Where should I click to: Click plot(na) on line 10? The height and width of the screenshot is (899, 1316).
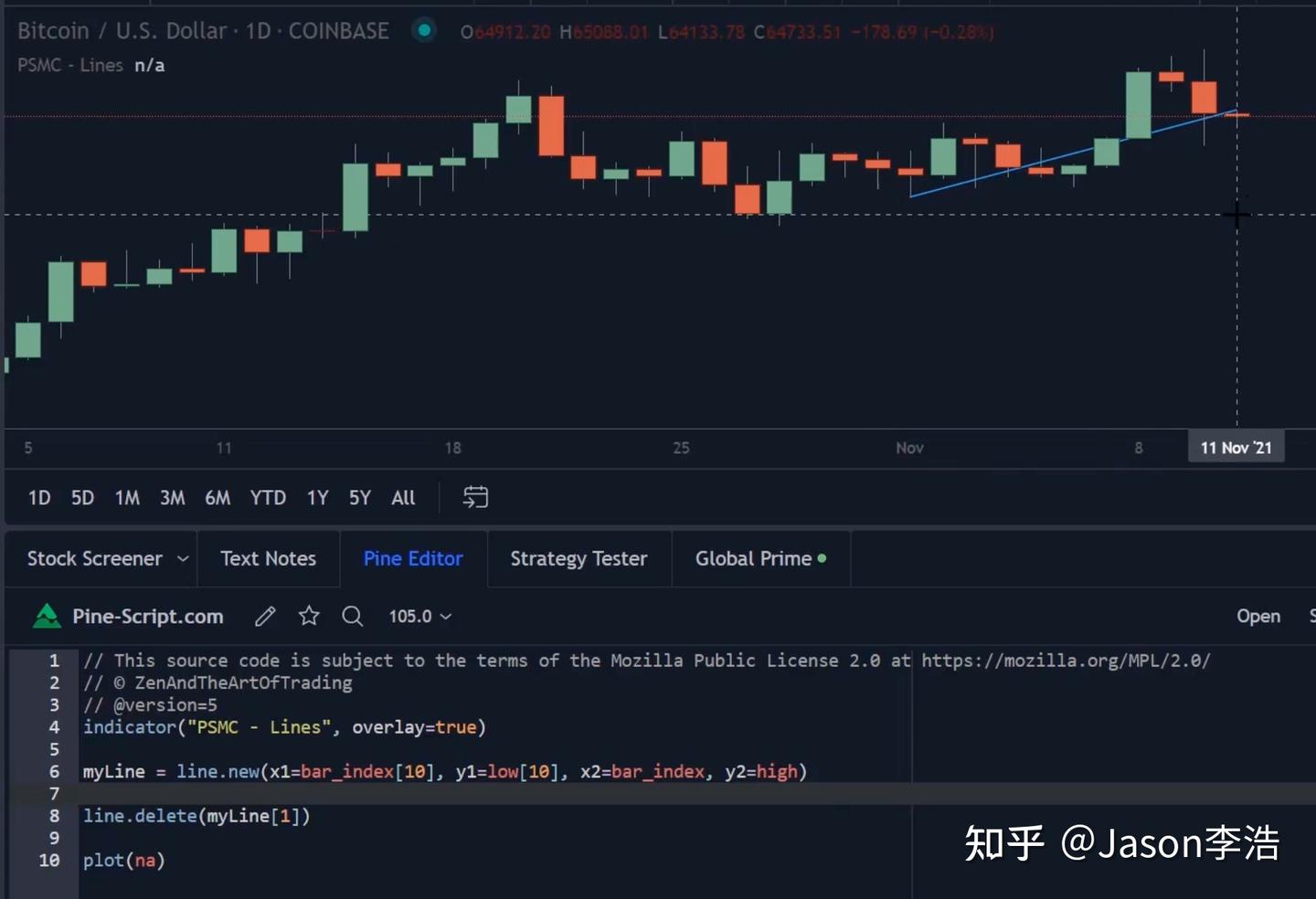pyautogui.click(x=124, y=861)
